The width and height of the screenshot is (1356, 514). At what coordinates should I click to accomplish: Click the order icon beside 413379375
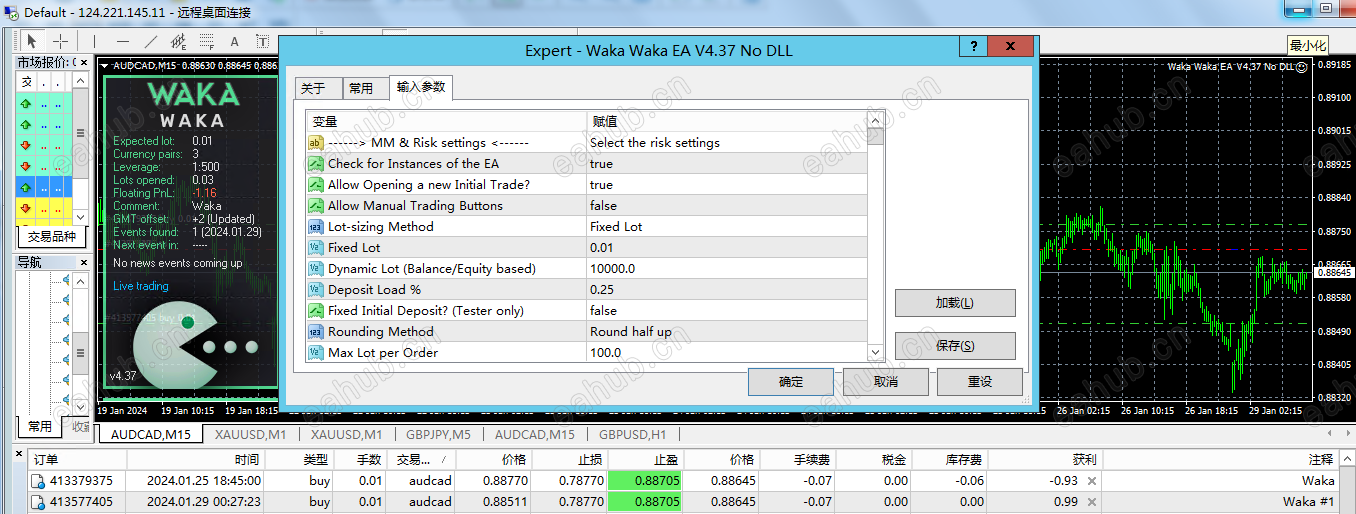click(38, 481)
